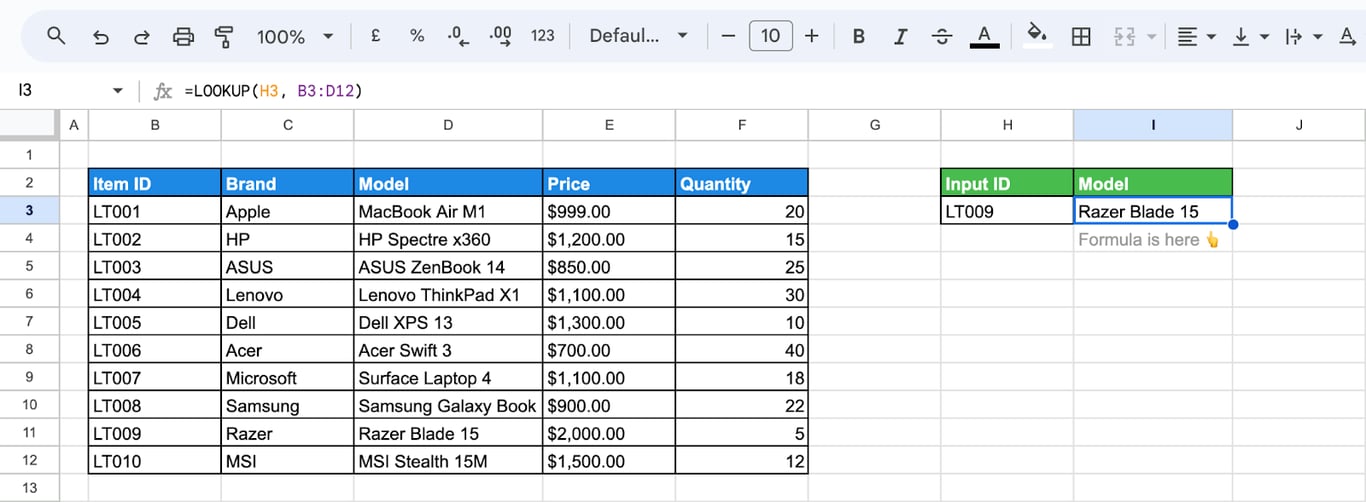
Task: Format as percent
Action: [x=417, y=36]
